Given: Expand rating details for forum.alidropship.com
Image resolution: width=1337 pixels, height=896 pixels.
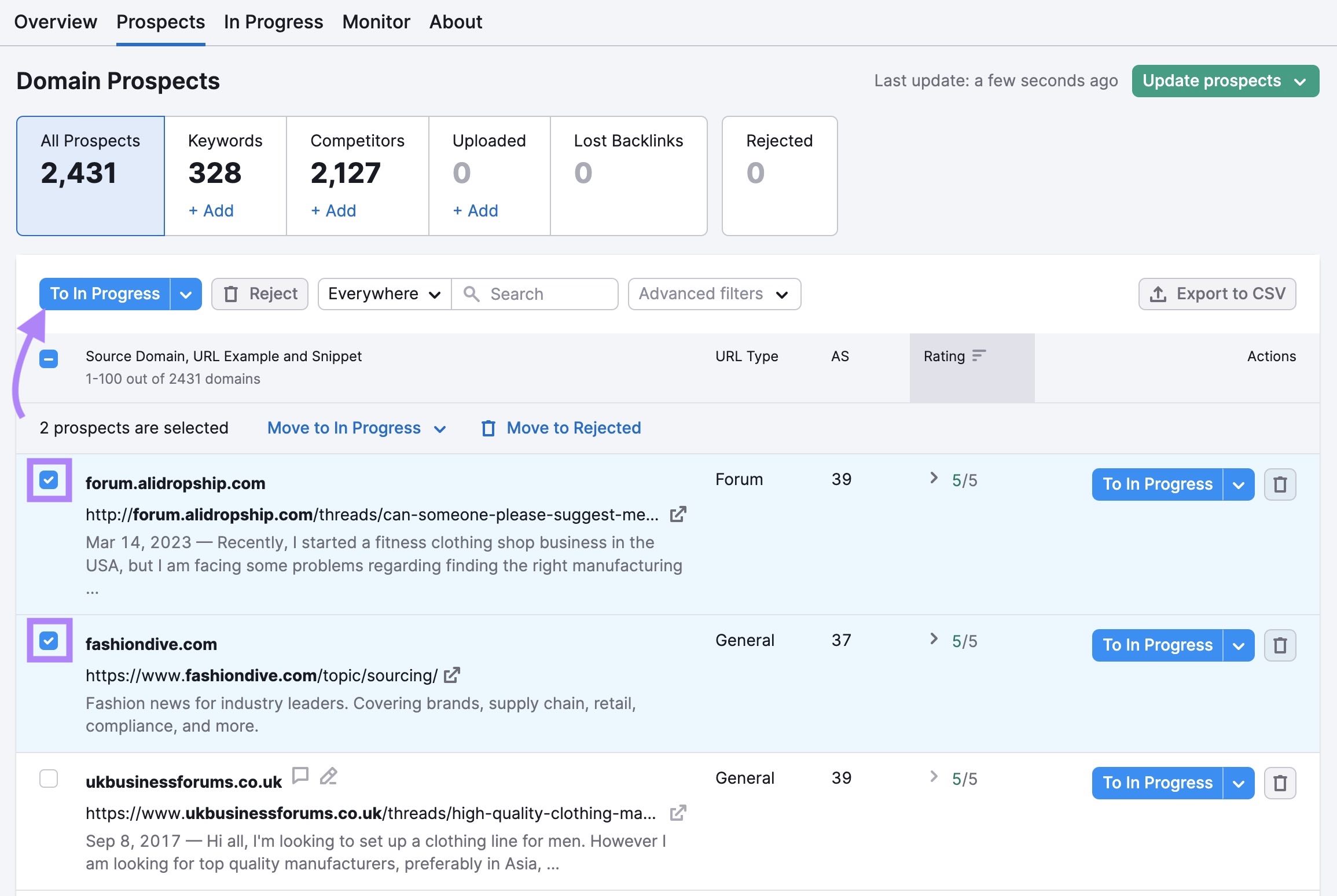Looking at the screenshot, I should click(x=934, y=478).
